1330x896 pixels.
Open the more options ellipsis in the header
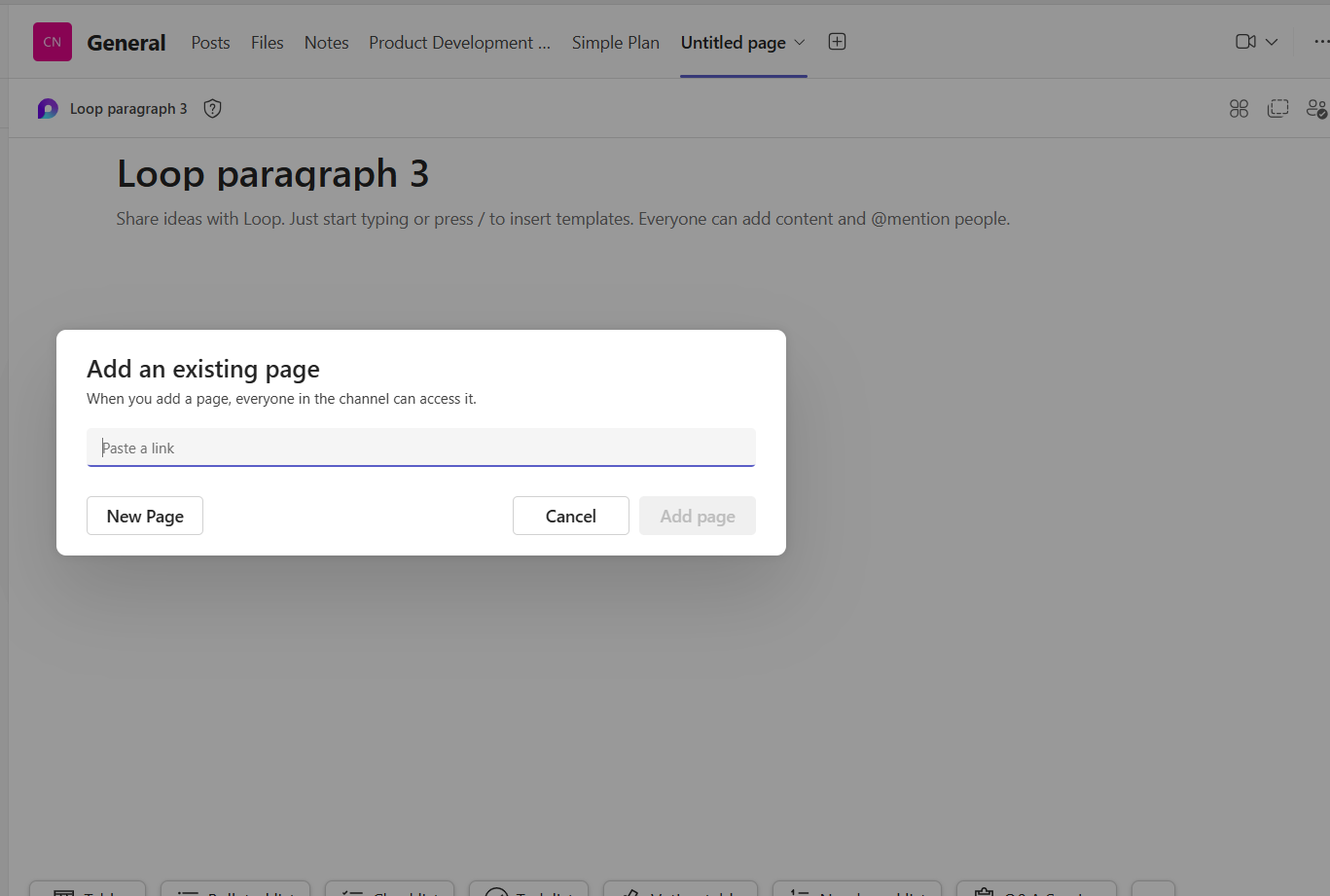click(1321, 42)
